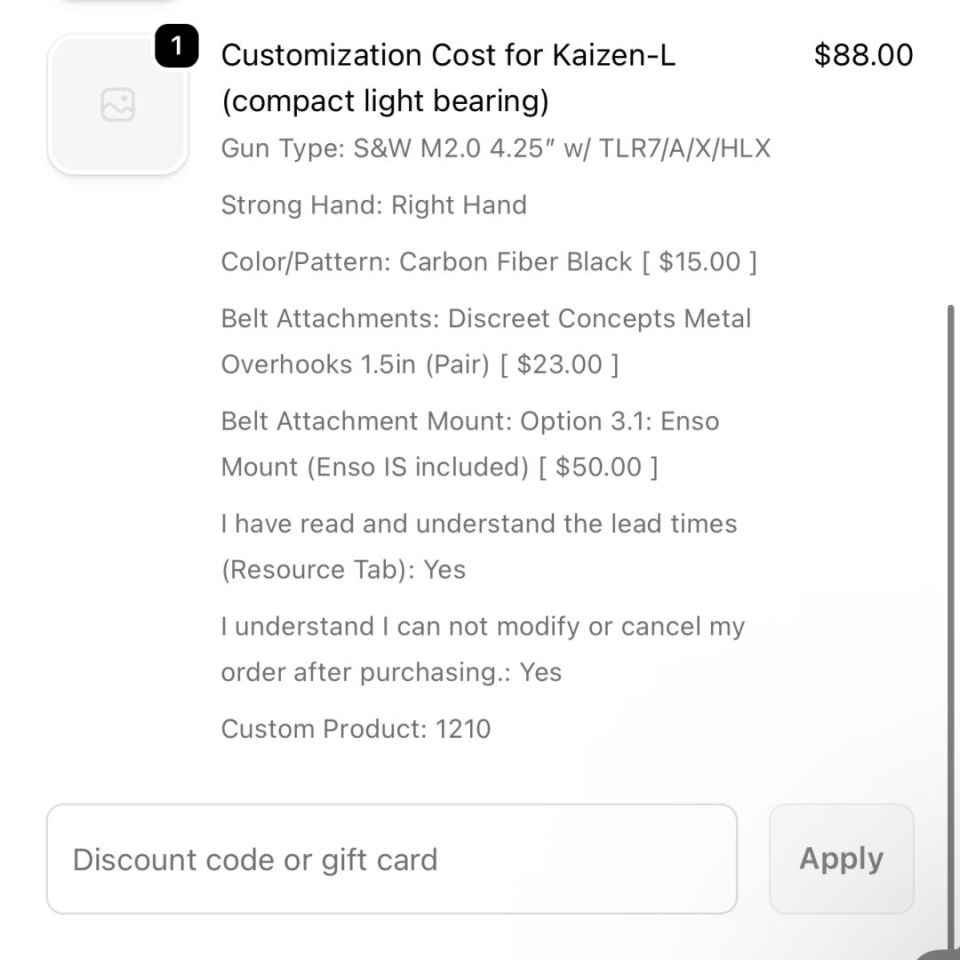960x960 pixels.
Task: Click the Strong Hand: Right Hand line
Action: (x=373, y=206)
